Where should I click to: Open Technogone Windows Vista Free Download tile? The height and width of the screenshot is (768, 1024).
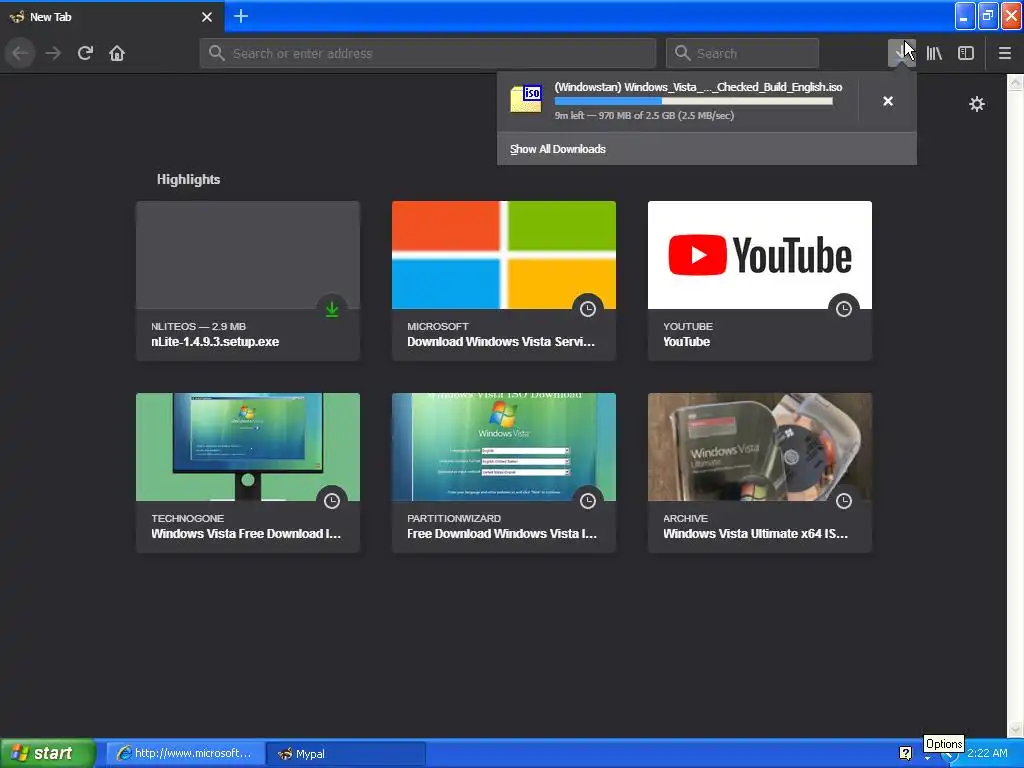[x=248, y=473]
